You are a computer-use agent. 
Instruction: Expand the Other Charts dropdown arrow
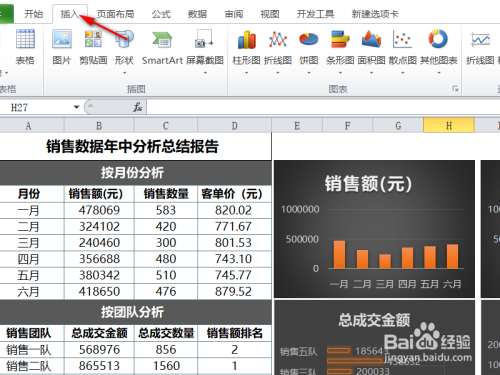439,72
